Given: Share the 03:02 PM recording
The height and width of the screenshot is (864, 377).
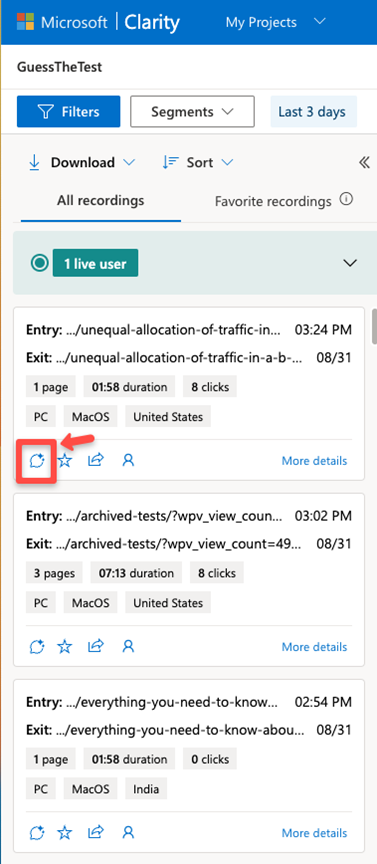Looking at the screenshot, I should (x=96, y=646).
